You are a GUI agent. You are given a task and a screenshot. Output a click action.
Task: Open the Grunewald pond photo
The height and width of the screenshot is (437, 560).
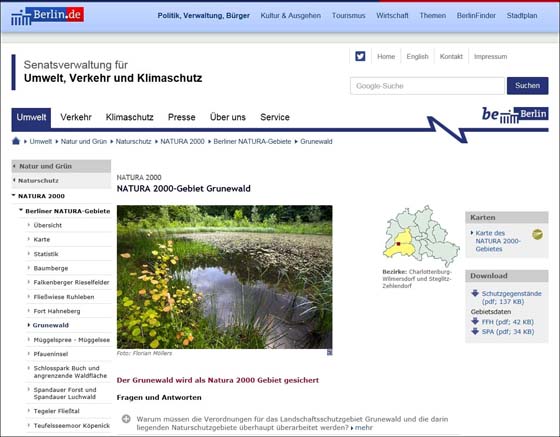click(225, 277)
